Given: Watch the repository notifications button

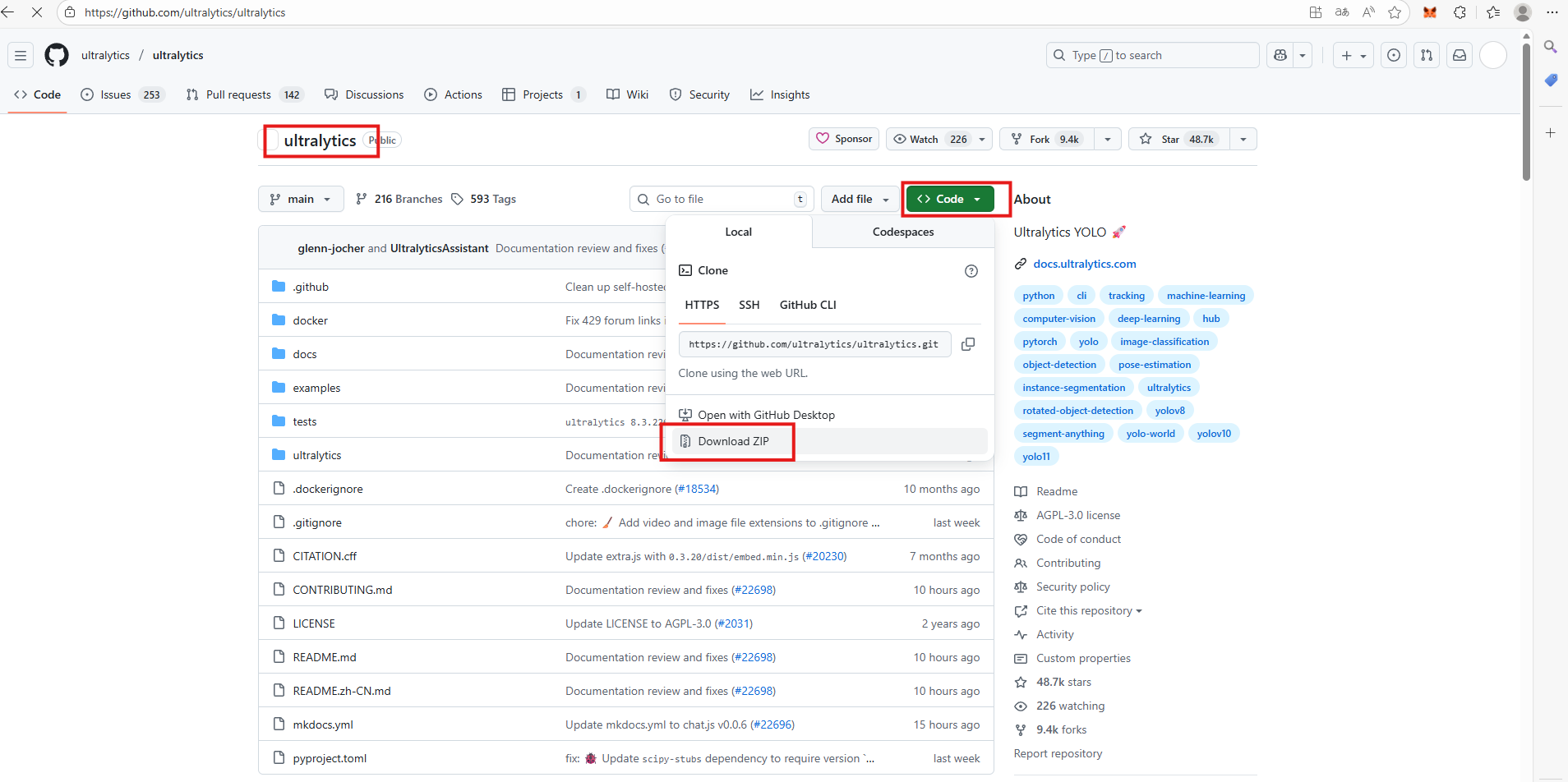Looking at the screenshot, I should pos(938,139).
